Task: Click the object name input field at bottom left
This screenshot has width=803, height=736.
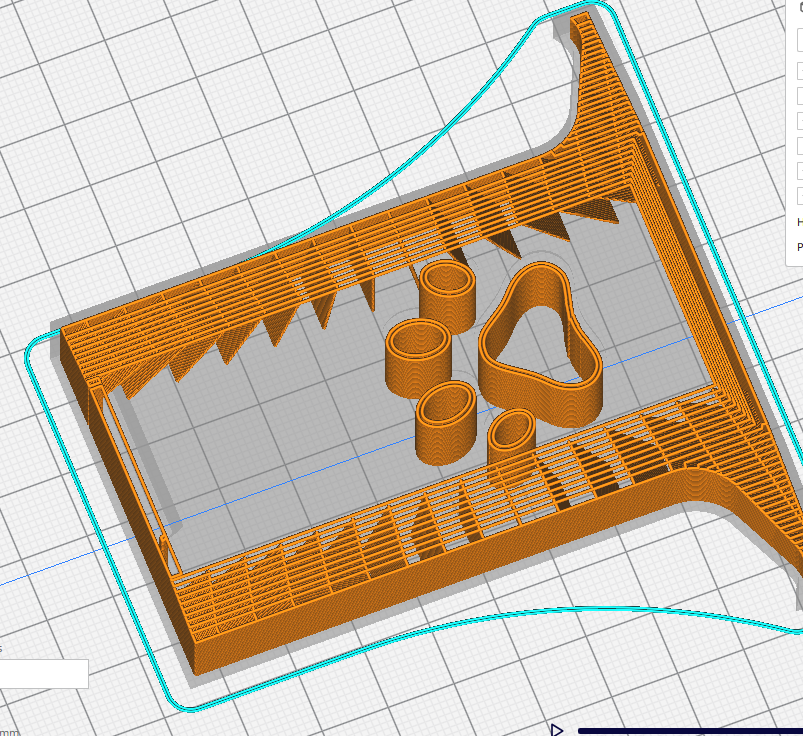Action: click(x=45, y=673)
